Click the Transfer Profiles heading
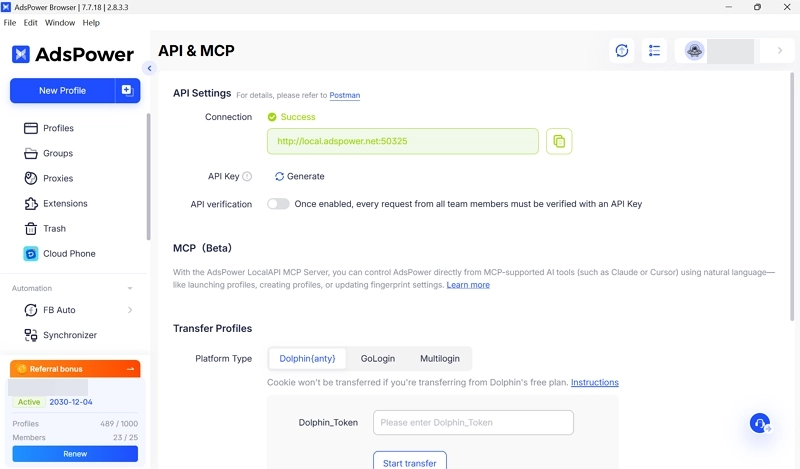Viewport: 800px width, 469px height. [212, 328]
